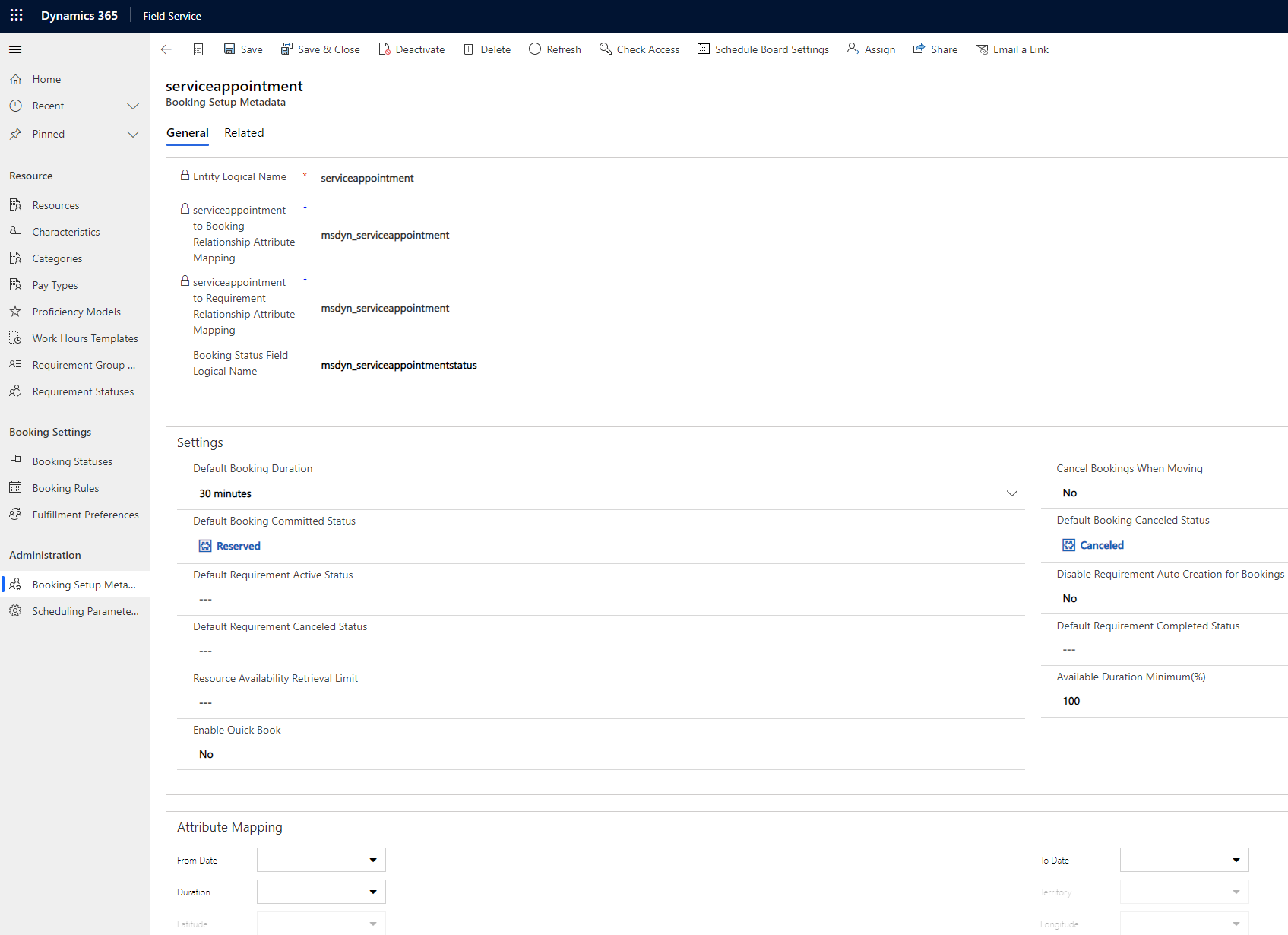Toggle the Cancel Bookings When Moving value

[x=1070, y=493]
